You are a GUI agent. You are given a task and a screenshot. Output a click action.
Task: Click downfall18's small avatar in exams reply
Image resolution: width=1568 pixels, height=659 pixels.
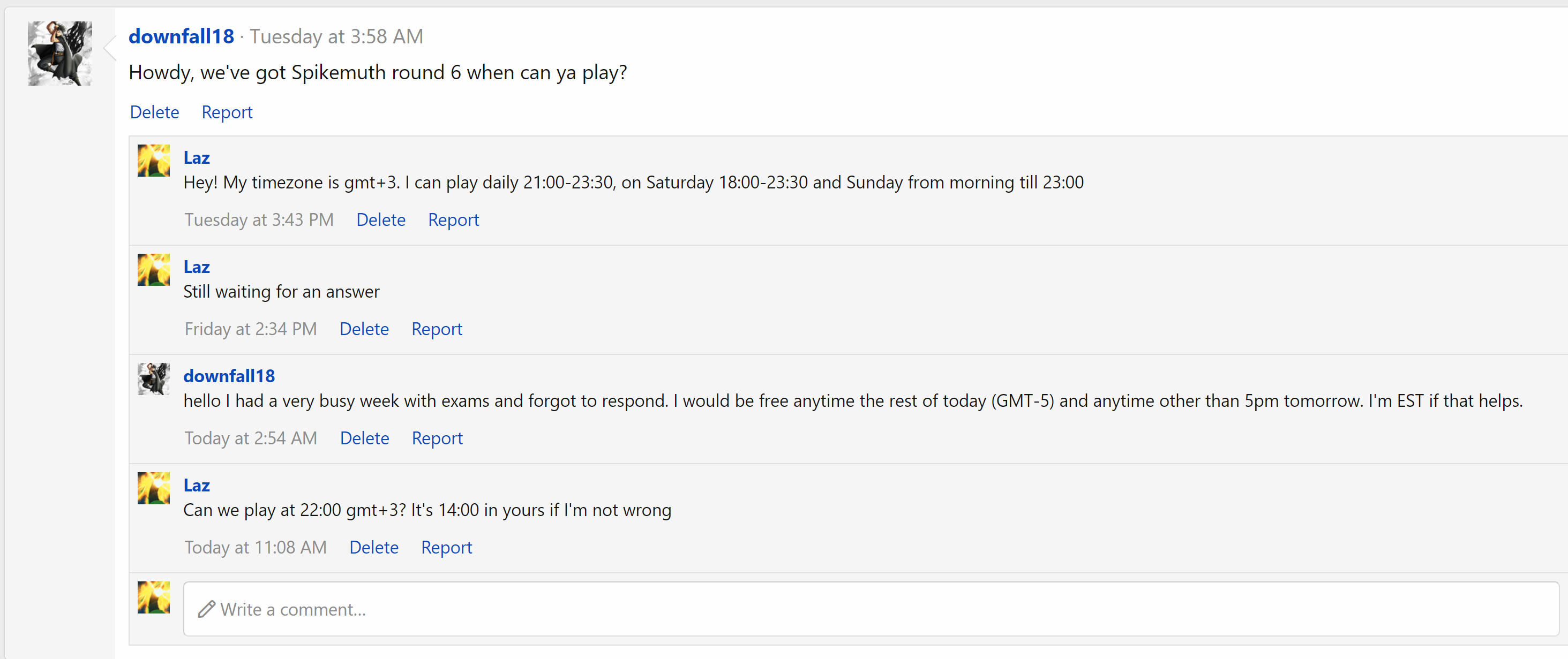[x=153, y=379]
